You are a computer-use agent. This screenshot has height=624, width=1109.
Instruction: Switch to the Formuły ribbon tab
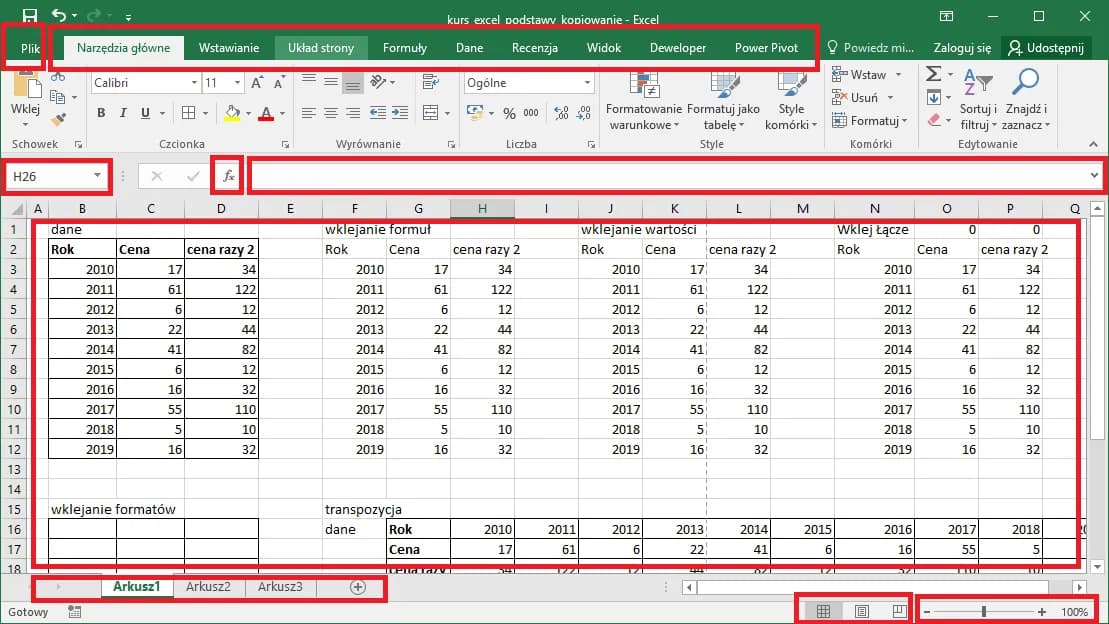405,47
